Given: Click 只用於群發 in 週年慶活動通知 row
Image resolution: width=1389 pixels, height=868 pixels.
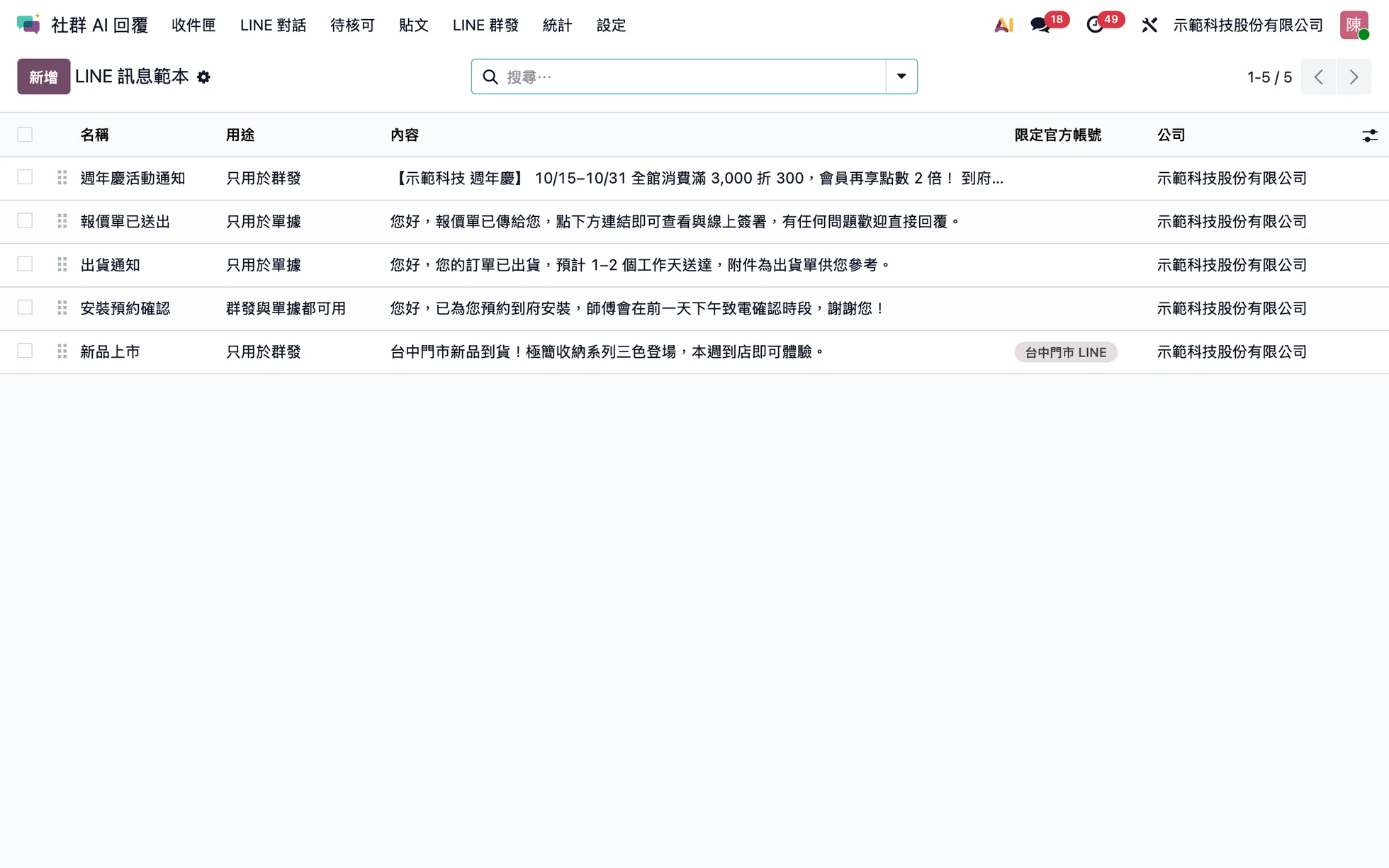Looking at the screenshot, I should click(263, 179).
